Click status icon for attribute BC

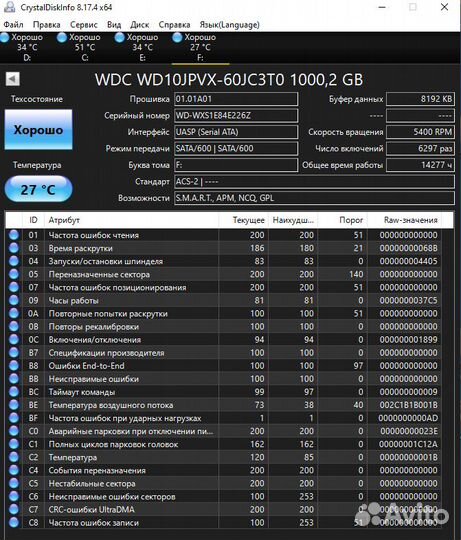pyautogui.click(x=14, y=392)
